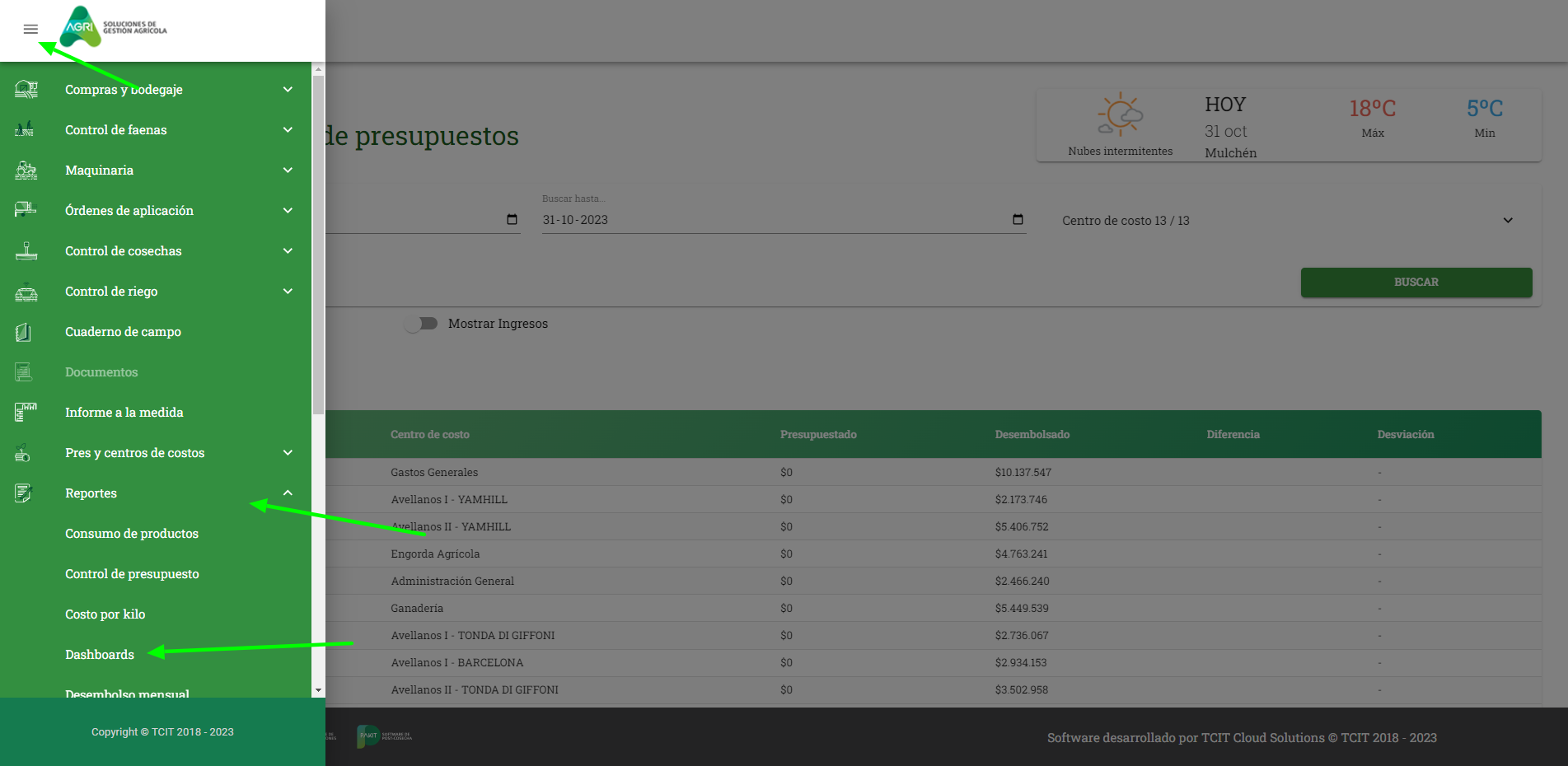The height and width of the screenshot is (766, 1568).
Task: Click the Maquinaria tractor icon
Action: 26,170
